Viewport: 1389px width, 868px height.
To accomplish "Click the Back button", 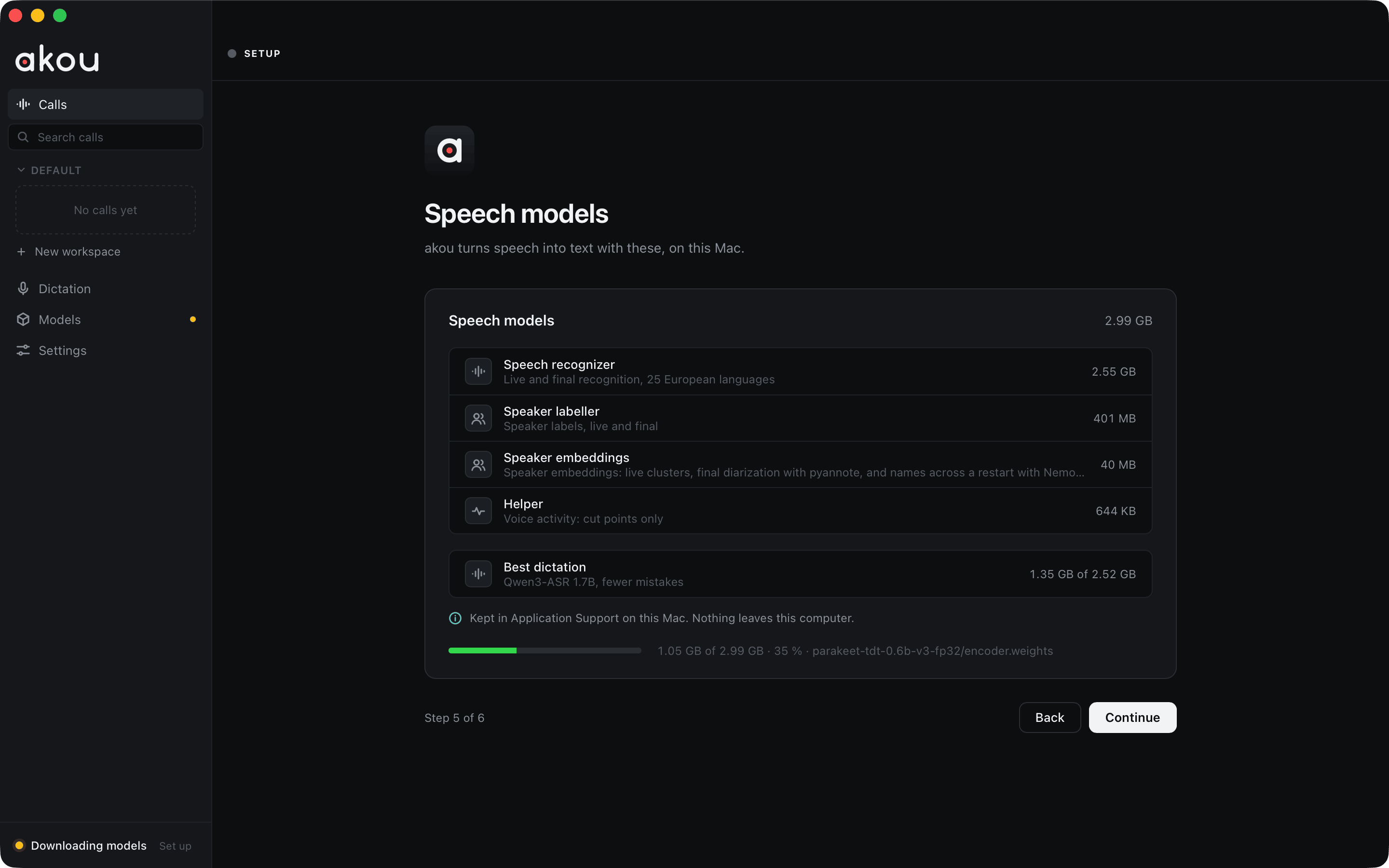I will (x=1049, y=718).
